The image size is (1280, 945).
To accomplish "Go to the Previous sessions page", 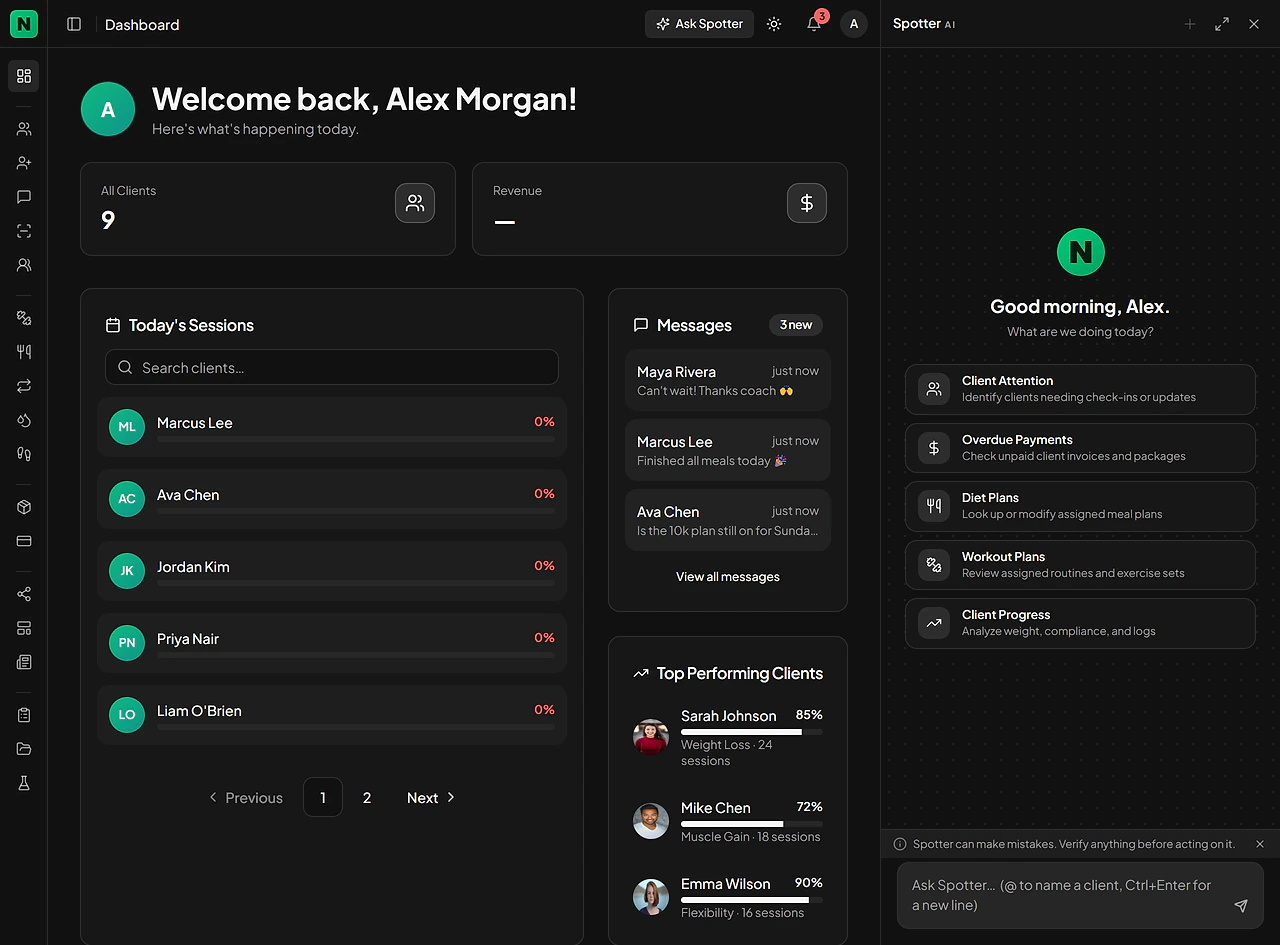I will (245, 798).
